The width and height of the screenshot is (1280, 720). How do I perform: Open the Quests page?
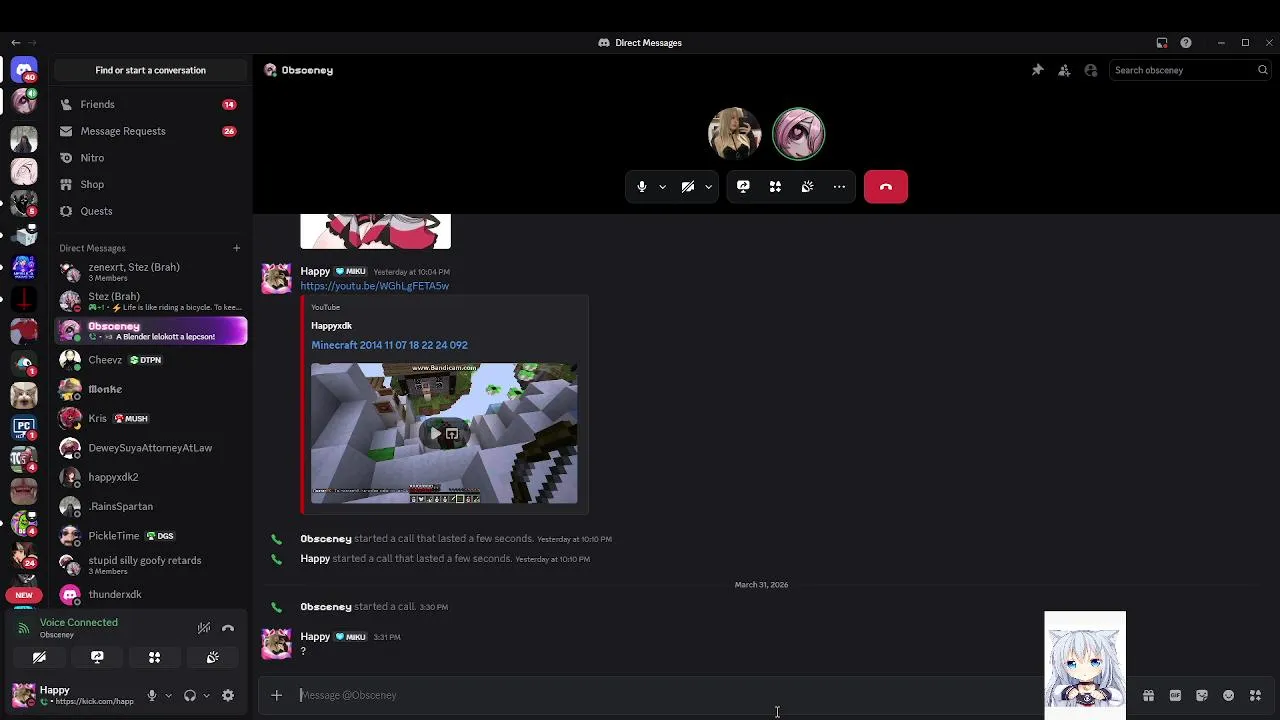tap(150, 211)
